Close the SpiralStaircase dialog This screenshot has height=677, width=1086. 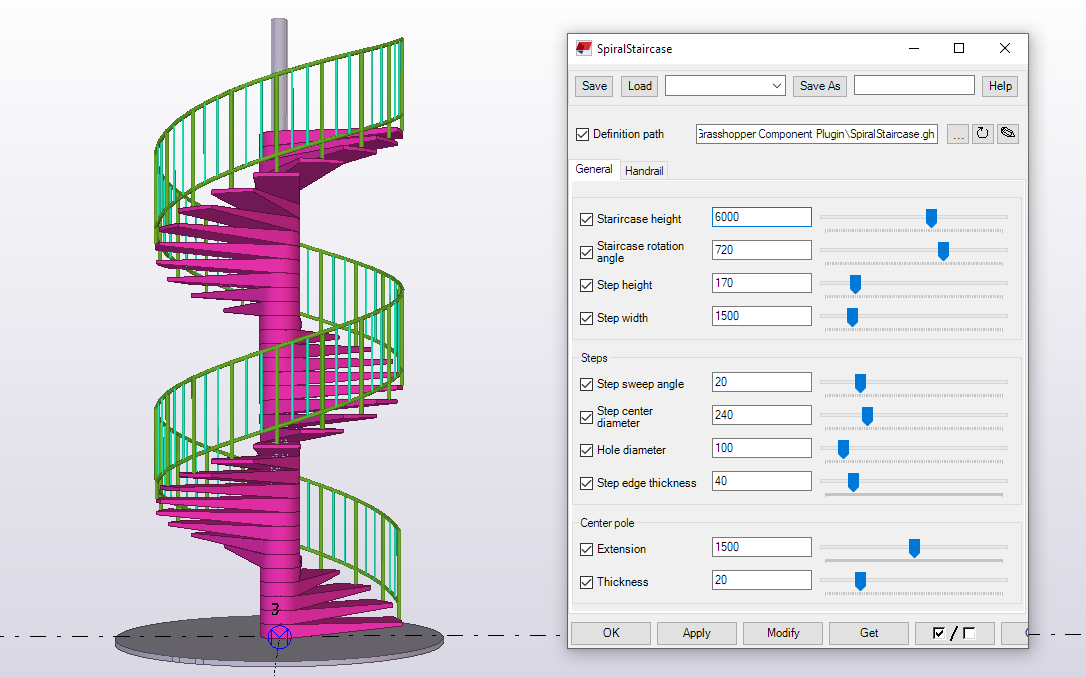pyautogui.click(x=1005, y=48)
